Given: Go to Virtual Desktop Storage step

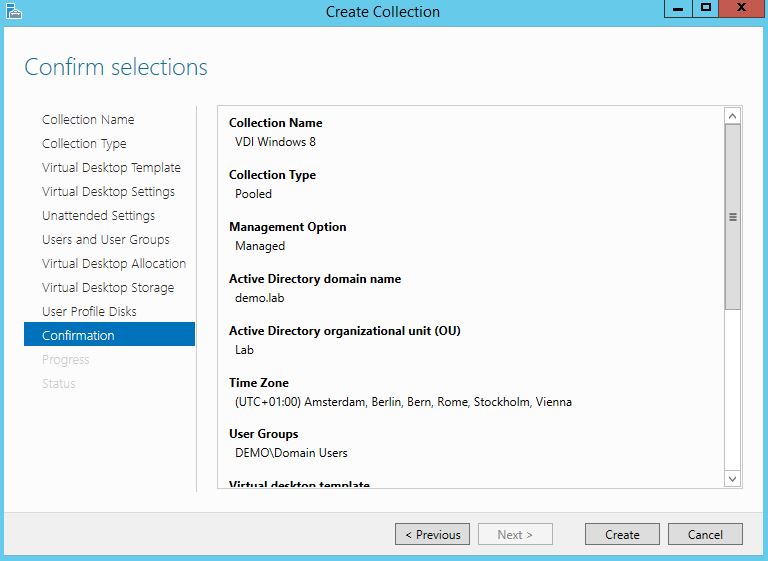Looking at the screenshot, I should tap(108, 288).
